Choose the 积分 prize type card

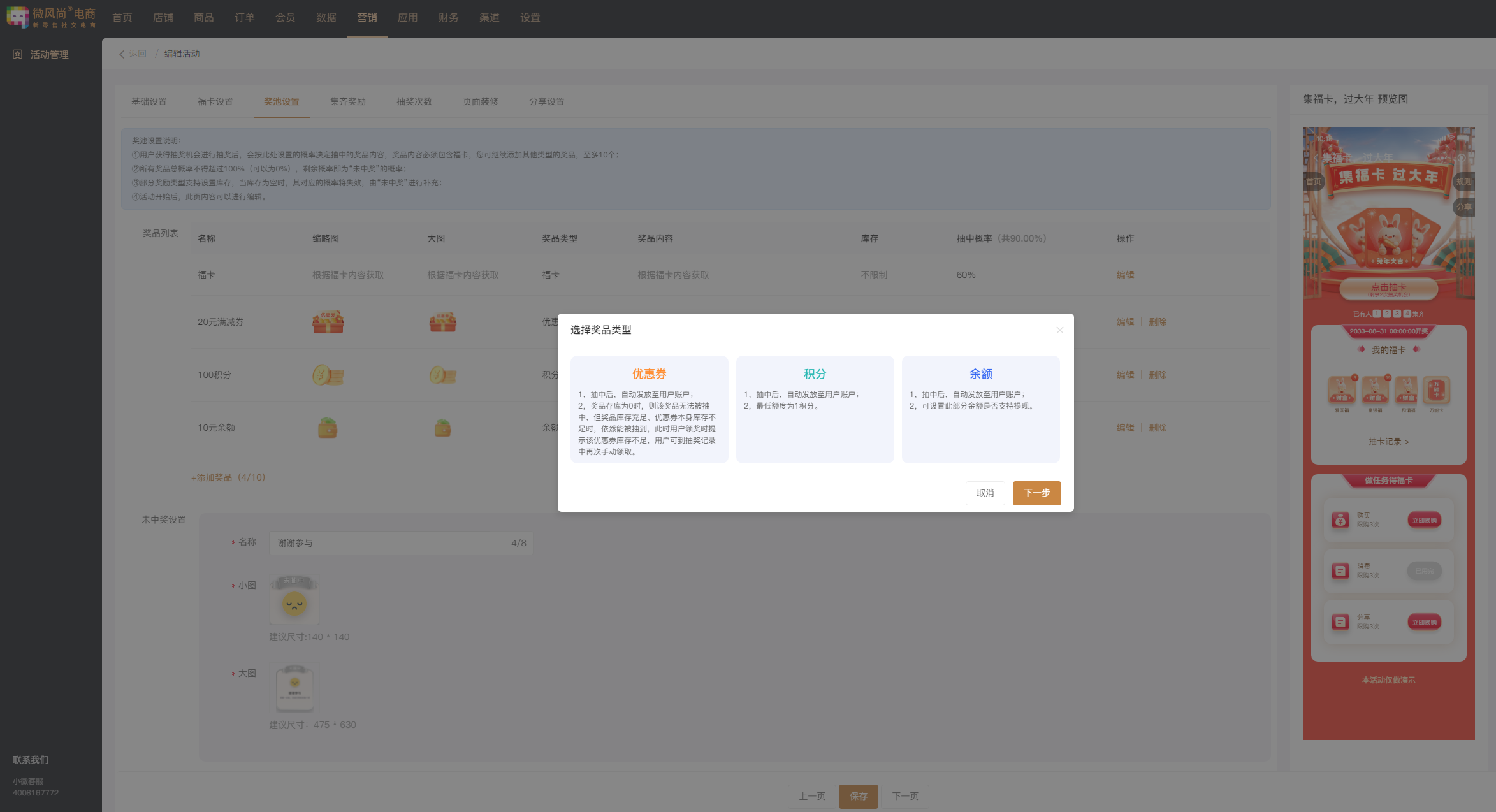click(815, 409)
